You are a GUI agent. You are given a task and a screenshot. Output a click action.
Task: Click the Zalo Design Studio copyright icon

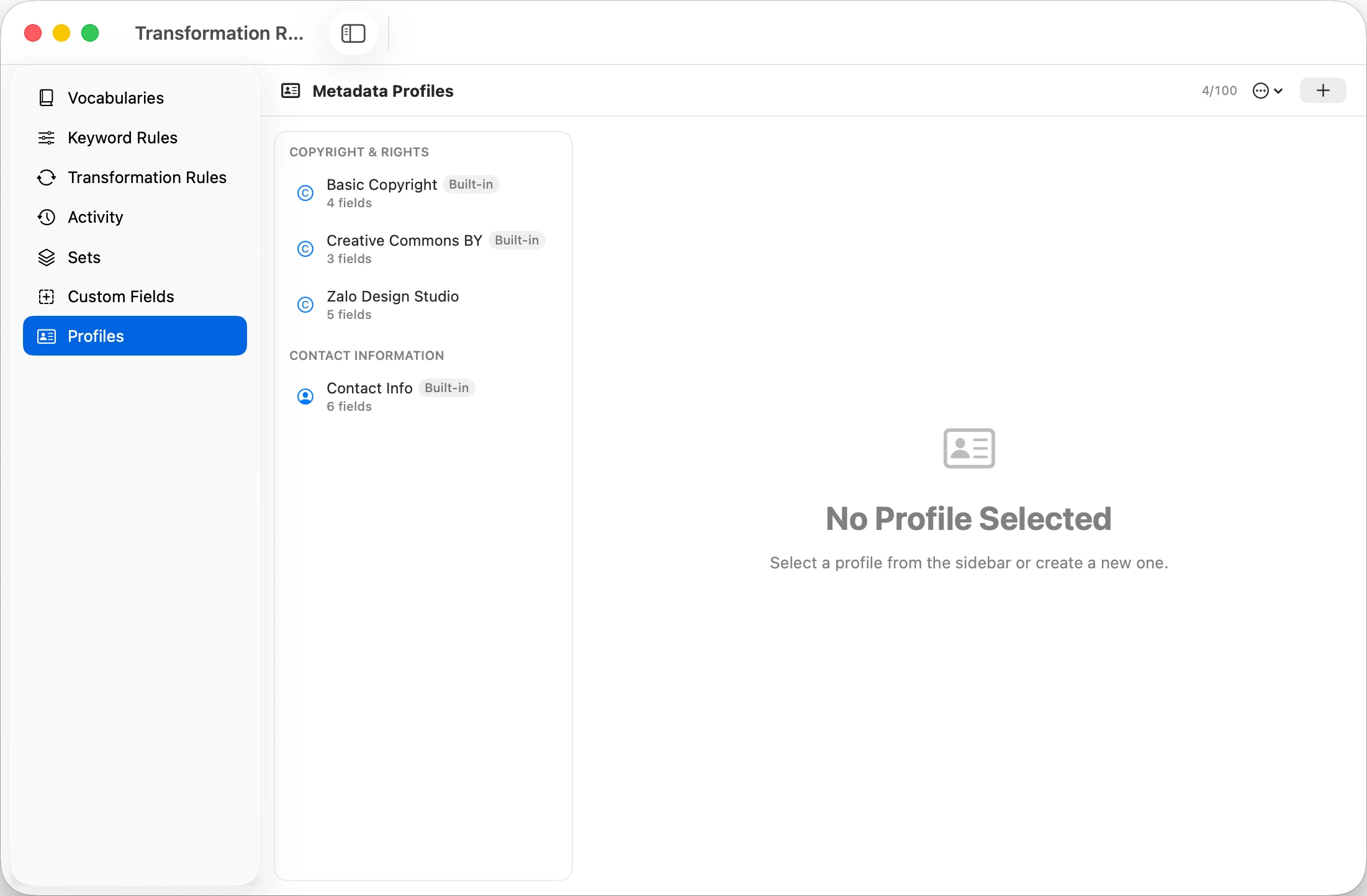tap(305, 305)
